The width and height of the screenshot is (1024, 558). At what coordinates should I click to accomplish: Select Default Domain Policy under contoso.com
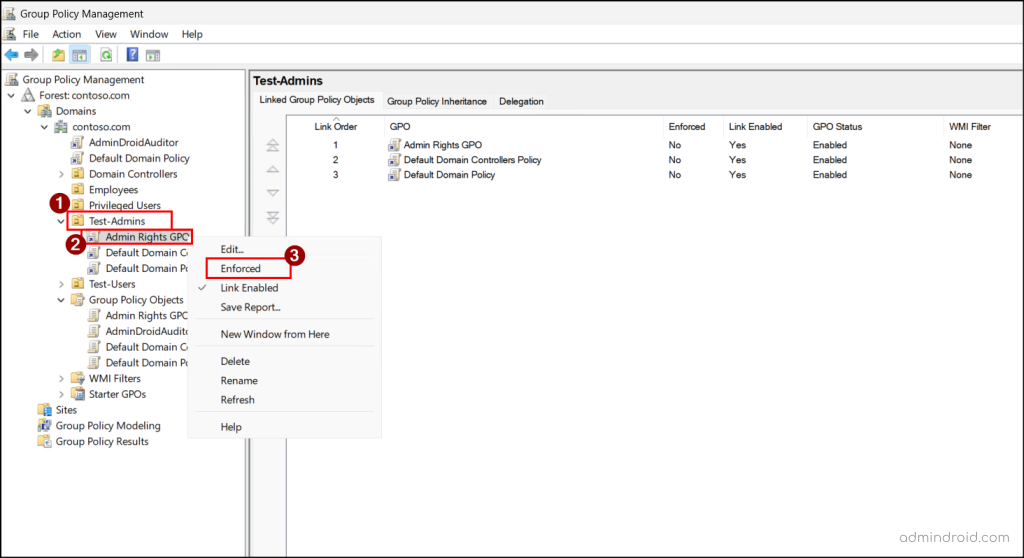click(139, 158)
